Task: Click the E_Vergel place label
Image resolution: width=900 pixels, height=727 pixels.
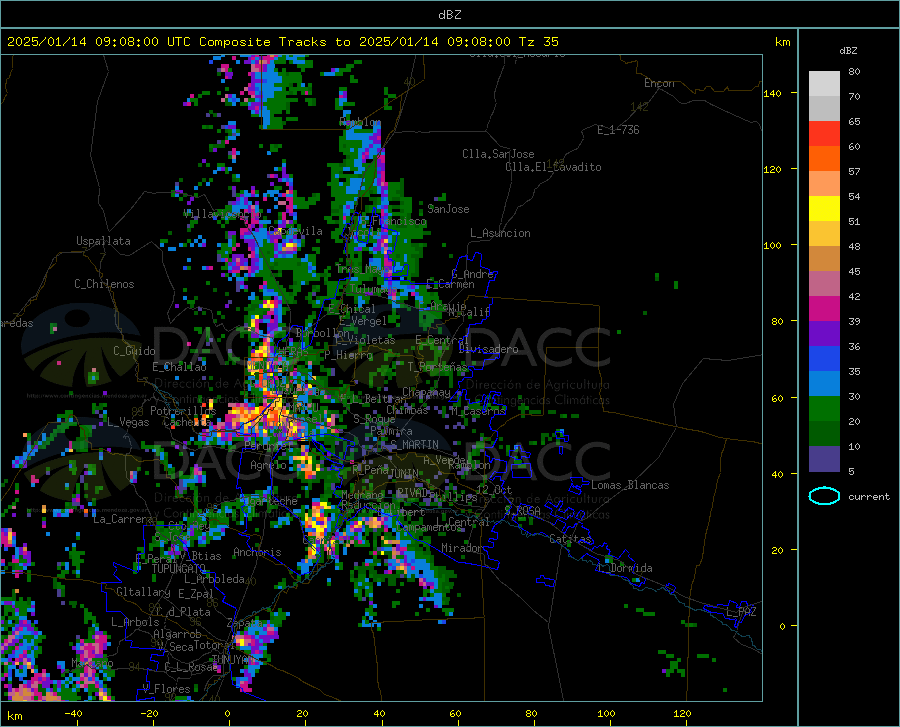Action: pyautogui.click(x=363, y=321)
